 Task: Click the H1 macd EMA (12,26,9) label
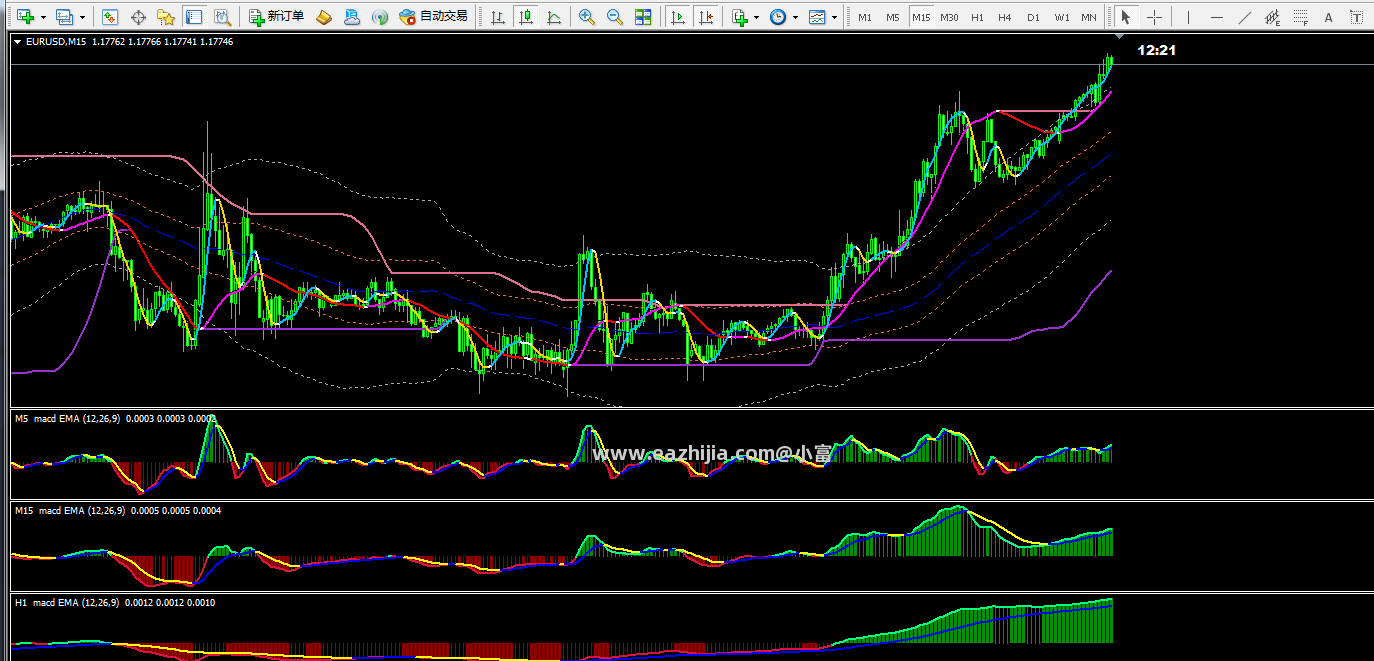[67, 603]
